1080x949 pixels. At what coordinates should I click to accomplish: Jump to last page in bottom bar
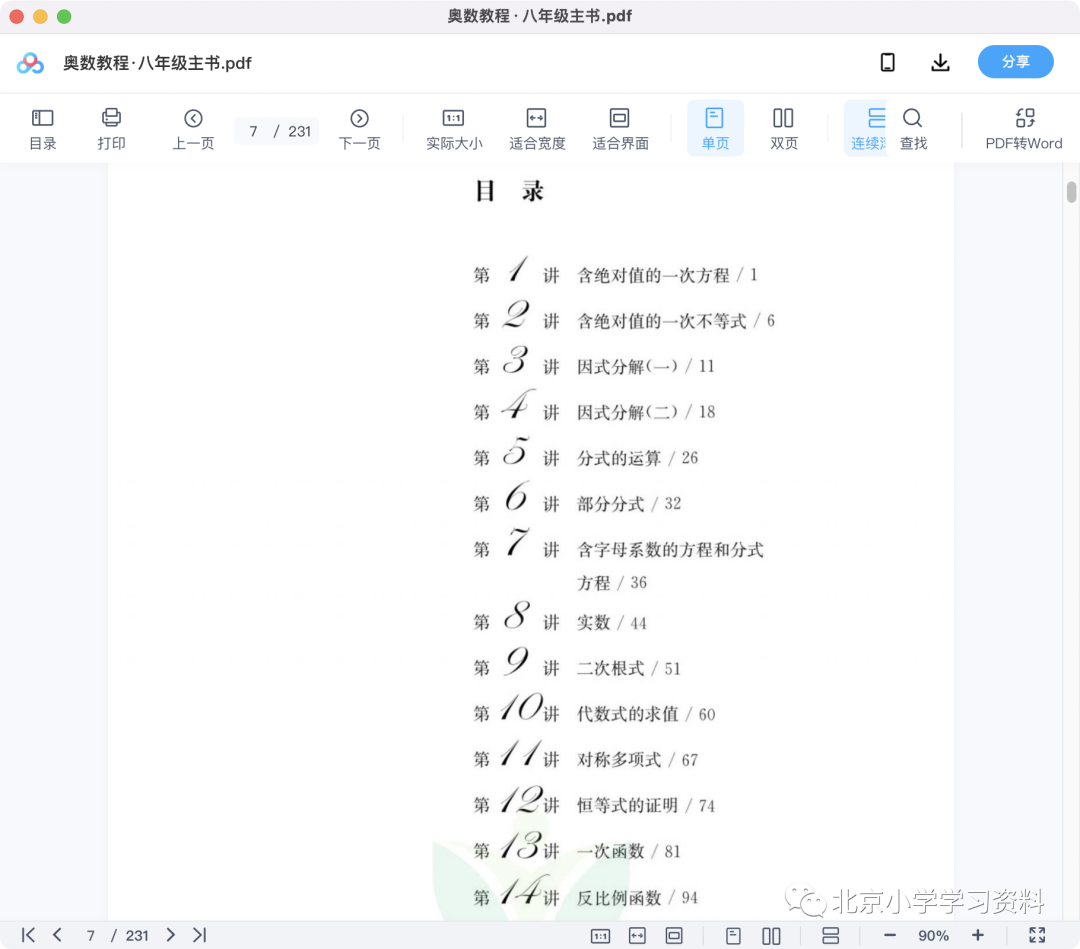(x=200, y=935)
